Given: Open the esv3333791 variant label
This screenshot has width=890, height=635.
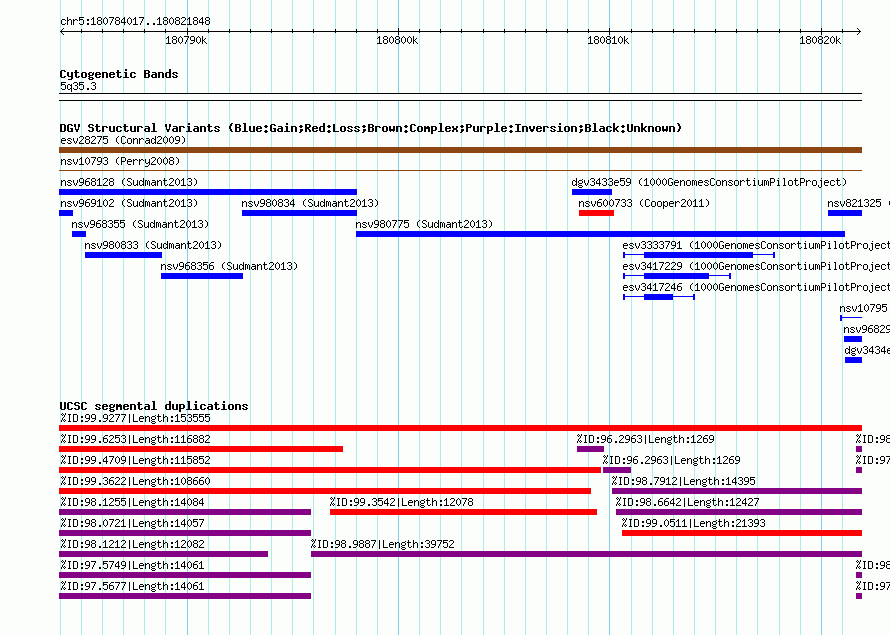Looking at the screenshot, I should [756, 245].
